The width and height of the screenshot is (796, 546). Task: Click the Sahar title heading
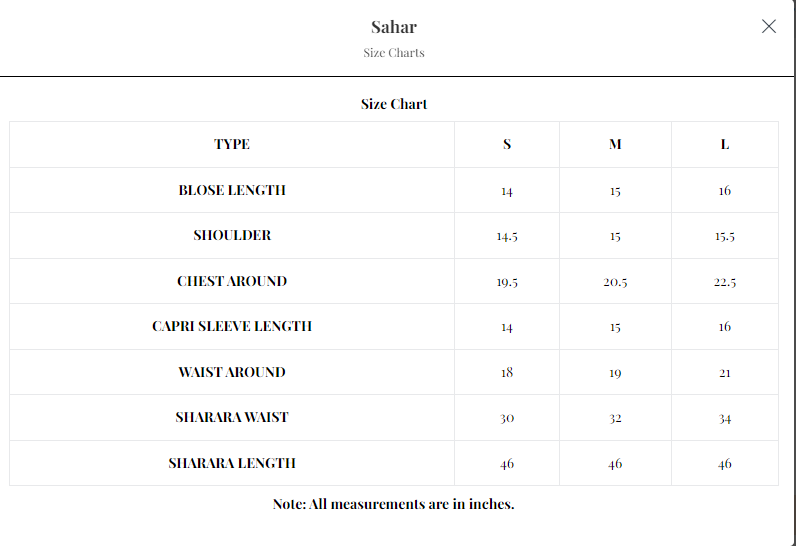pyautogui.click(x=394, y=27)
